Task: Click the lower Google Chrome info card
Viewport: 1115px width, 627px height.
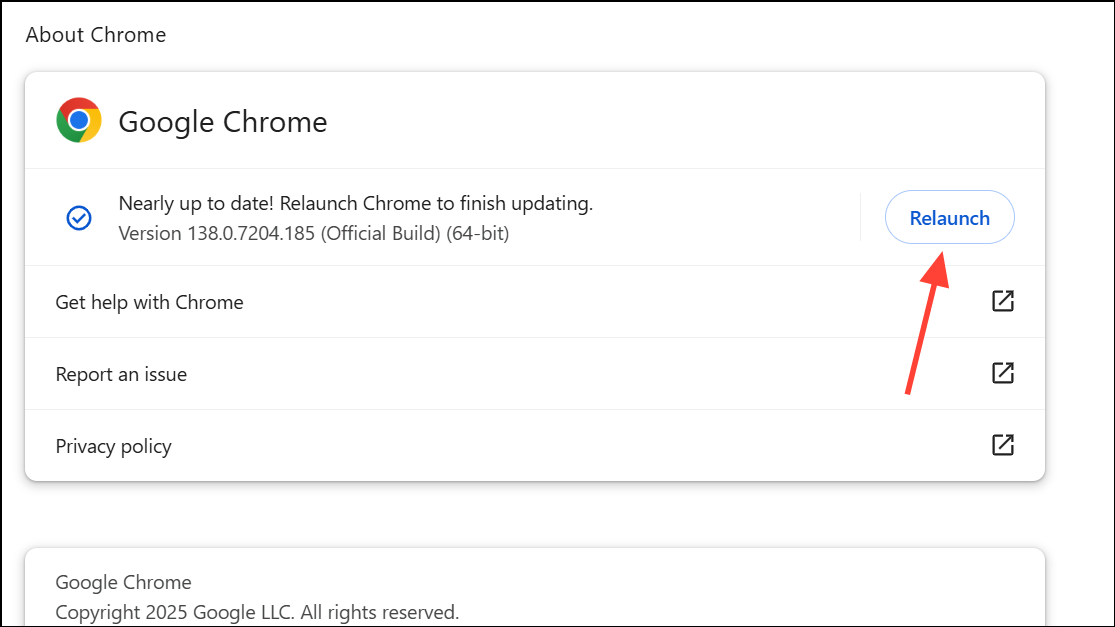Action: coord(535,590)
